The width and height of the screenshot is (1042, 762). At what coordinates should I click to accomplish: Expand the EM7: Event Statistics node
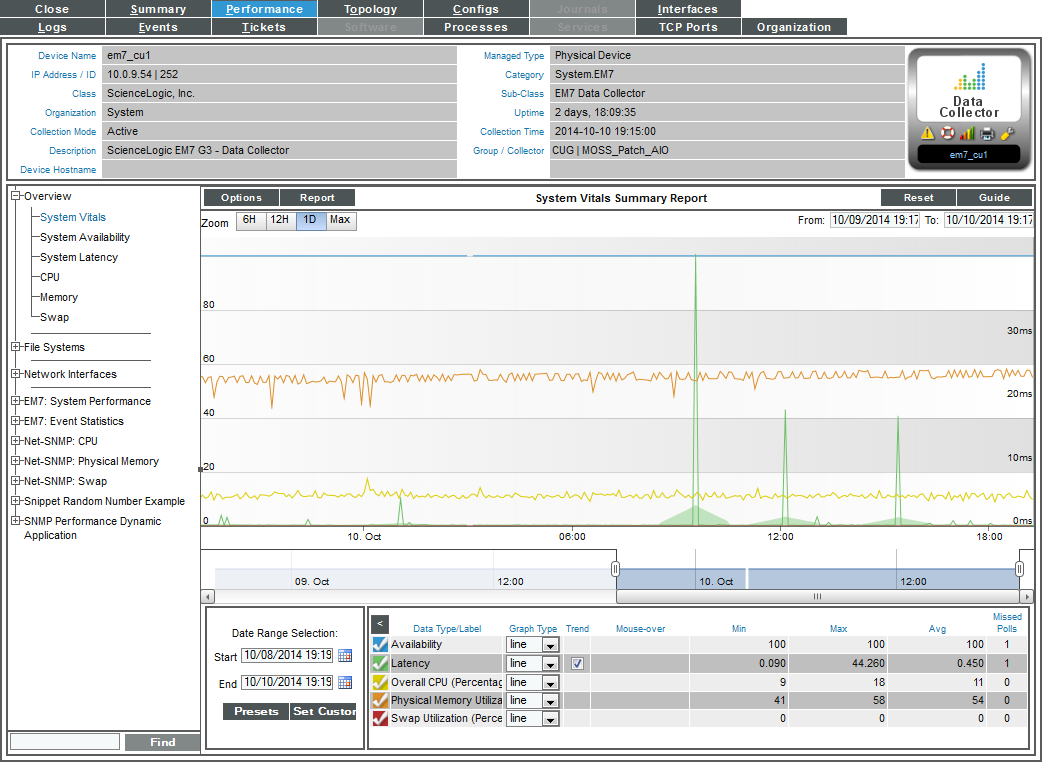pyautogui.click(x=16, y=421)
